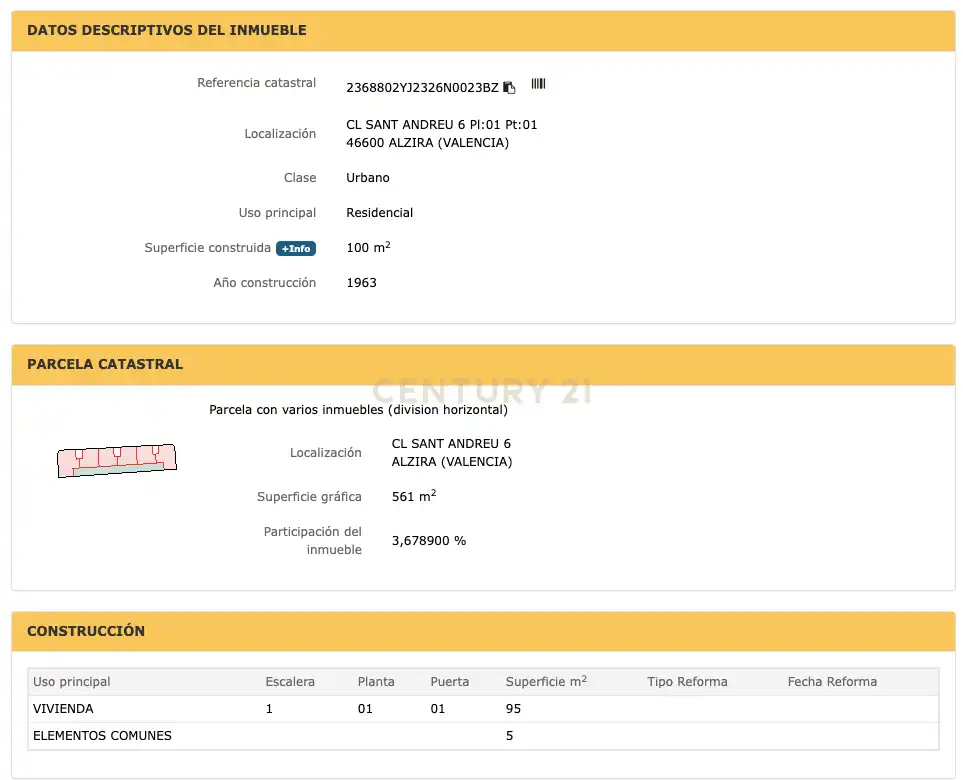Open the barcode icon beside the cadastral reference

(538, 84)
